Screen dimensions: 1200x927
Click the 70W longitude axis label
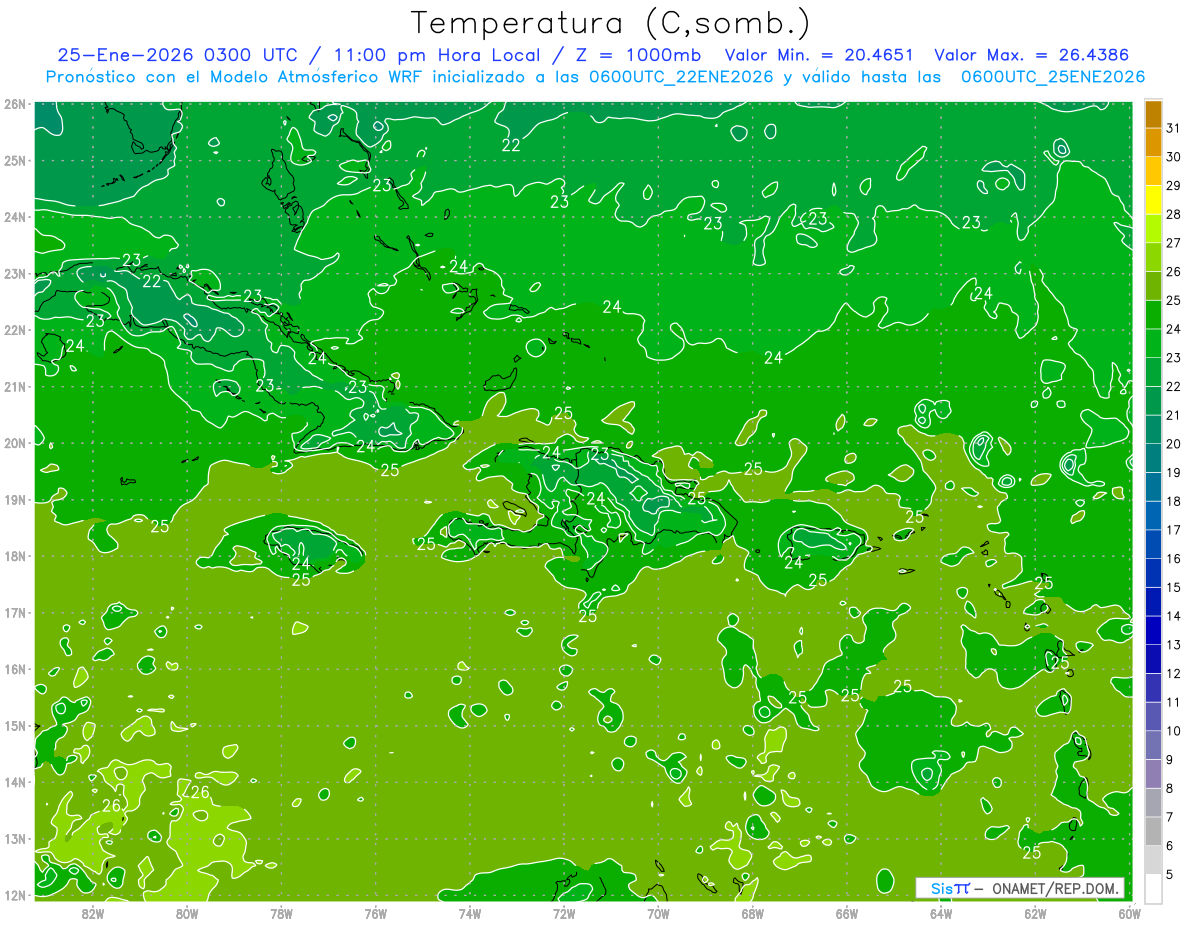pyautogui.click(x=658, y=913)
